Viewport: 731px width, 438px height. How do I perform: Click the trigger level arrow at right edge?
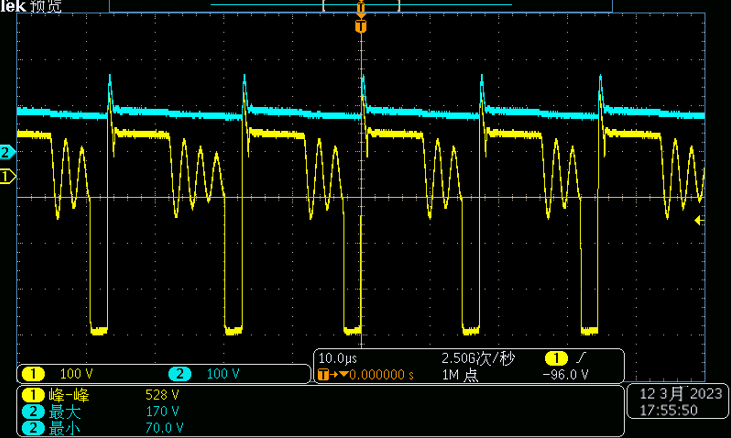pyautogui.click(x=699, y=221)
